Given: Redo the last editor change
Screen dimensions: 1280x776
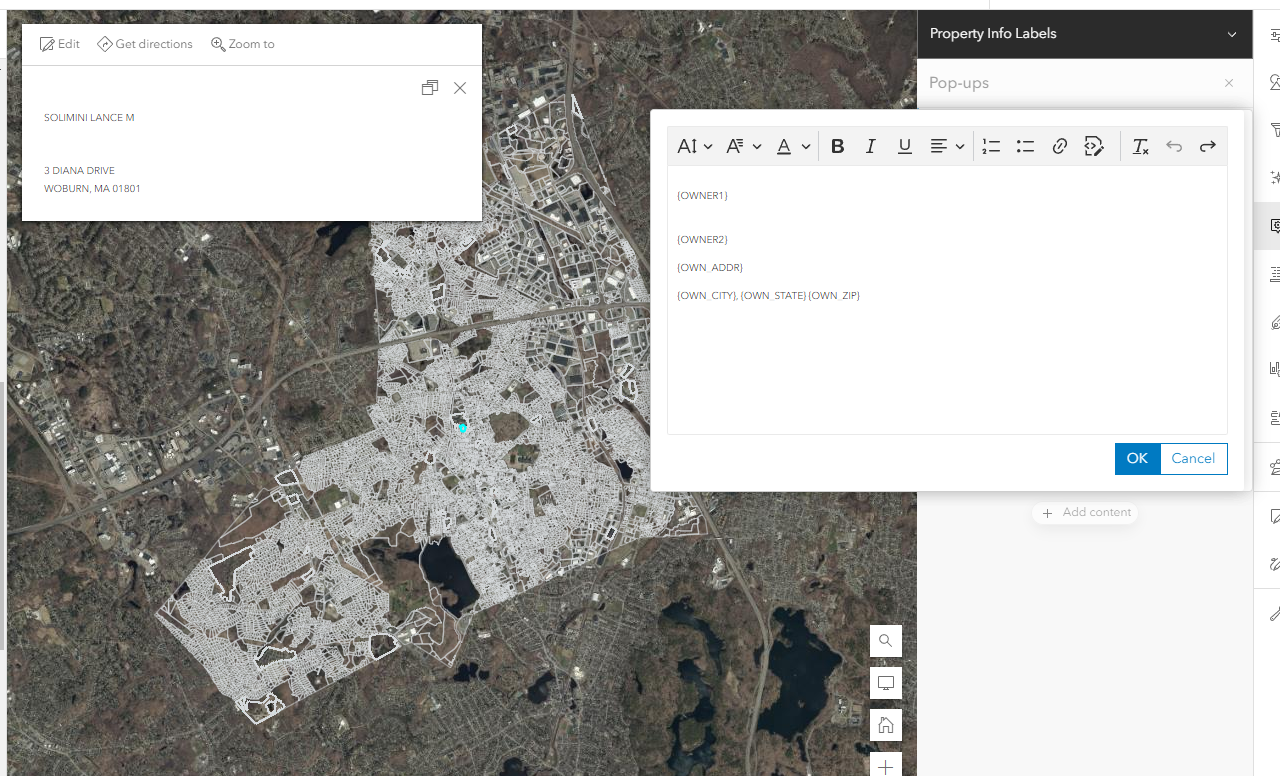Looking at the screenshot, I should click(x=1208, y=146).
